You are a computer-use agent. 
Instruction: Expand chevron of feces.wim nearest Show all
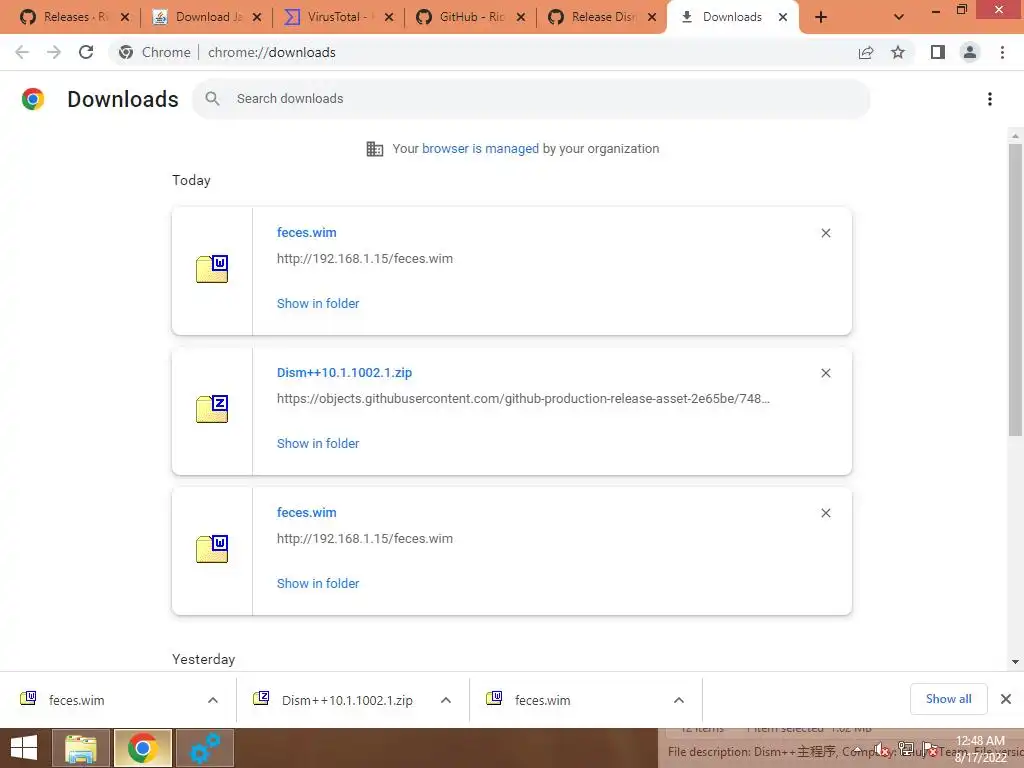[679, 700]
